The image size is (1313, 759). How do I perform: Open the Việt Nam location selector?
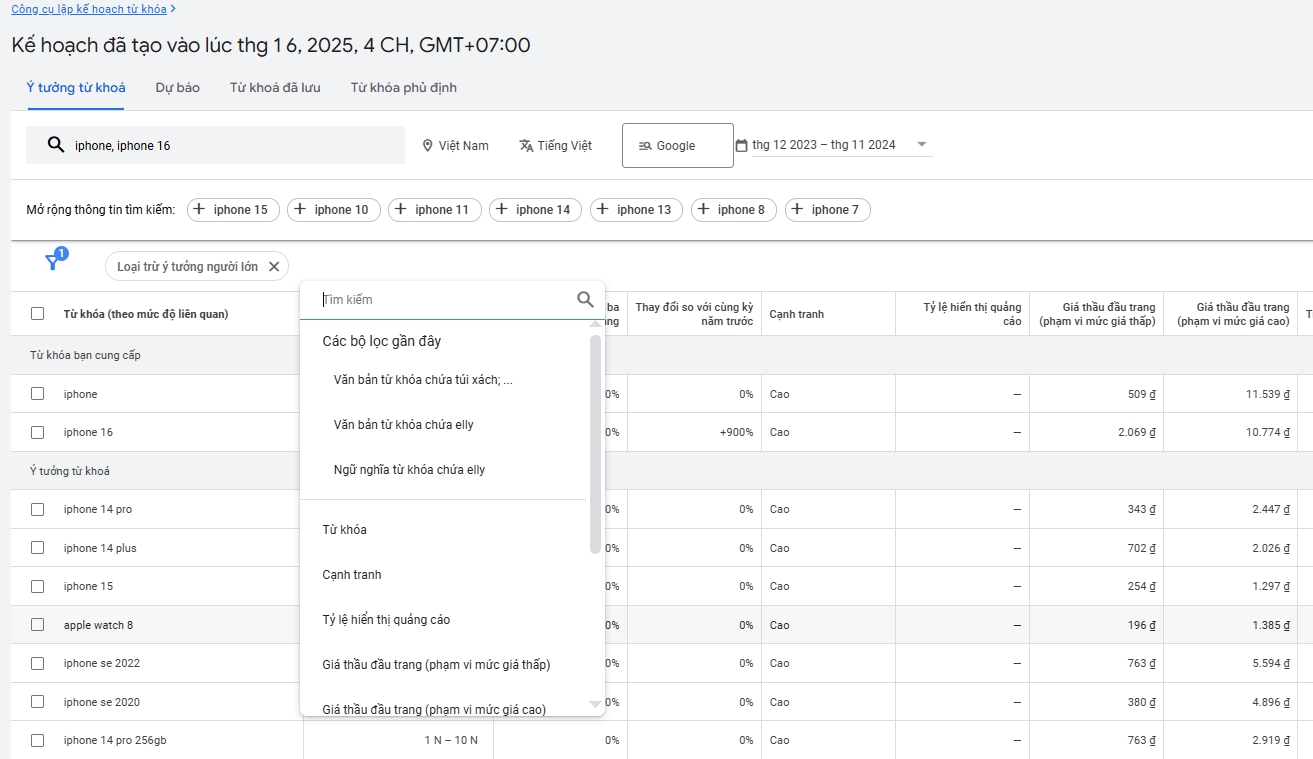(456, 146)
